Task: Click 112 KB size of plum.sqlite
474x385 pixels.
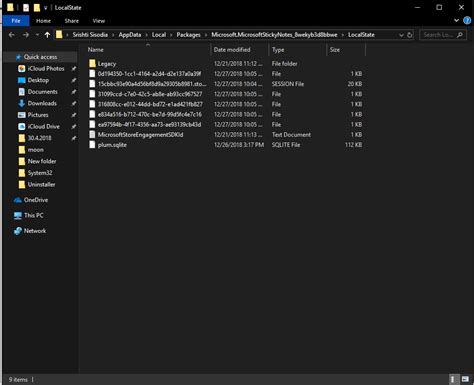Action: tap(353, 145)
